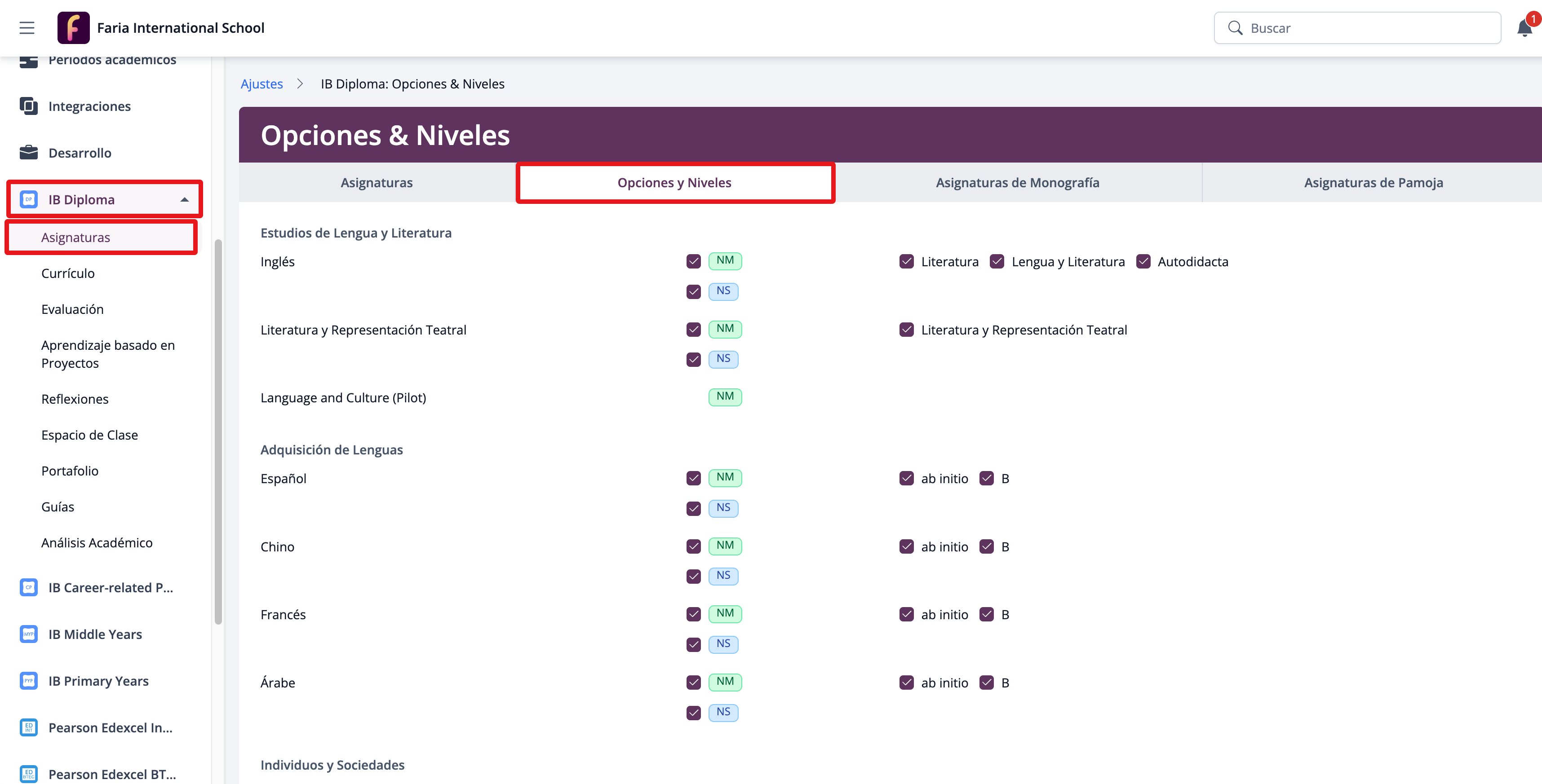This screenshot has width=1542, height=784.
Task: Switch to Asignaturas de Monografía tab
Action: click(x=1017, y=182)
